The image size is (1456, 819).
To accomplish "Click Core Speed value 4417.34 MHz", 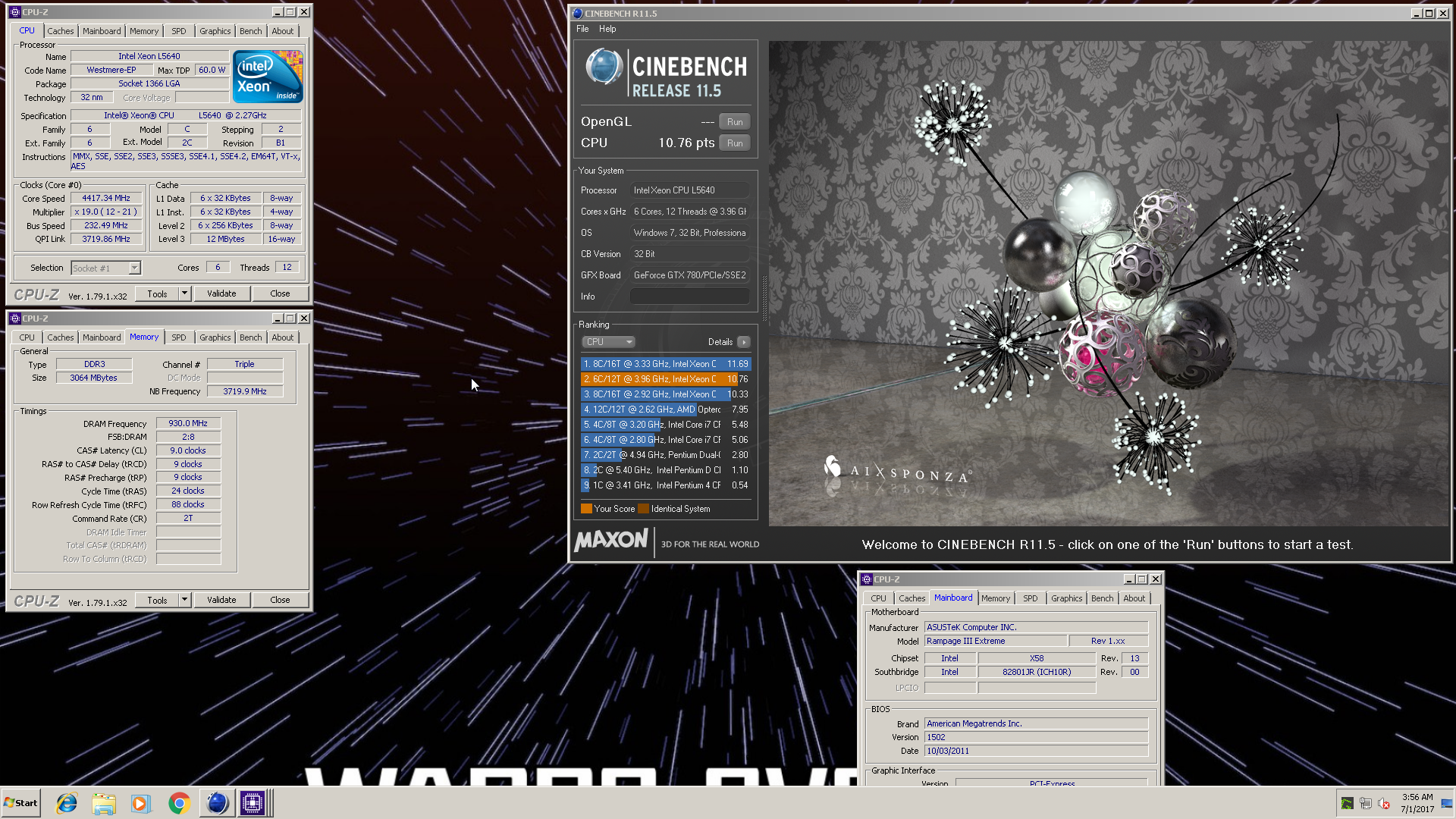I will (106, 198).
